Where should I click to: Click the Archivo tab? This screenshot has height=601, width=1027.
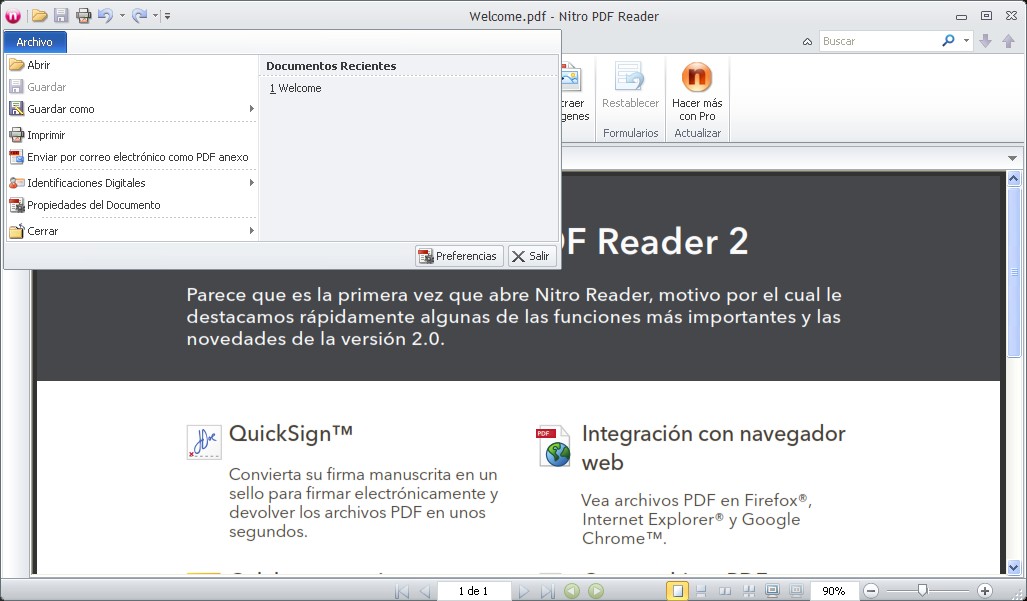35,42
